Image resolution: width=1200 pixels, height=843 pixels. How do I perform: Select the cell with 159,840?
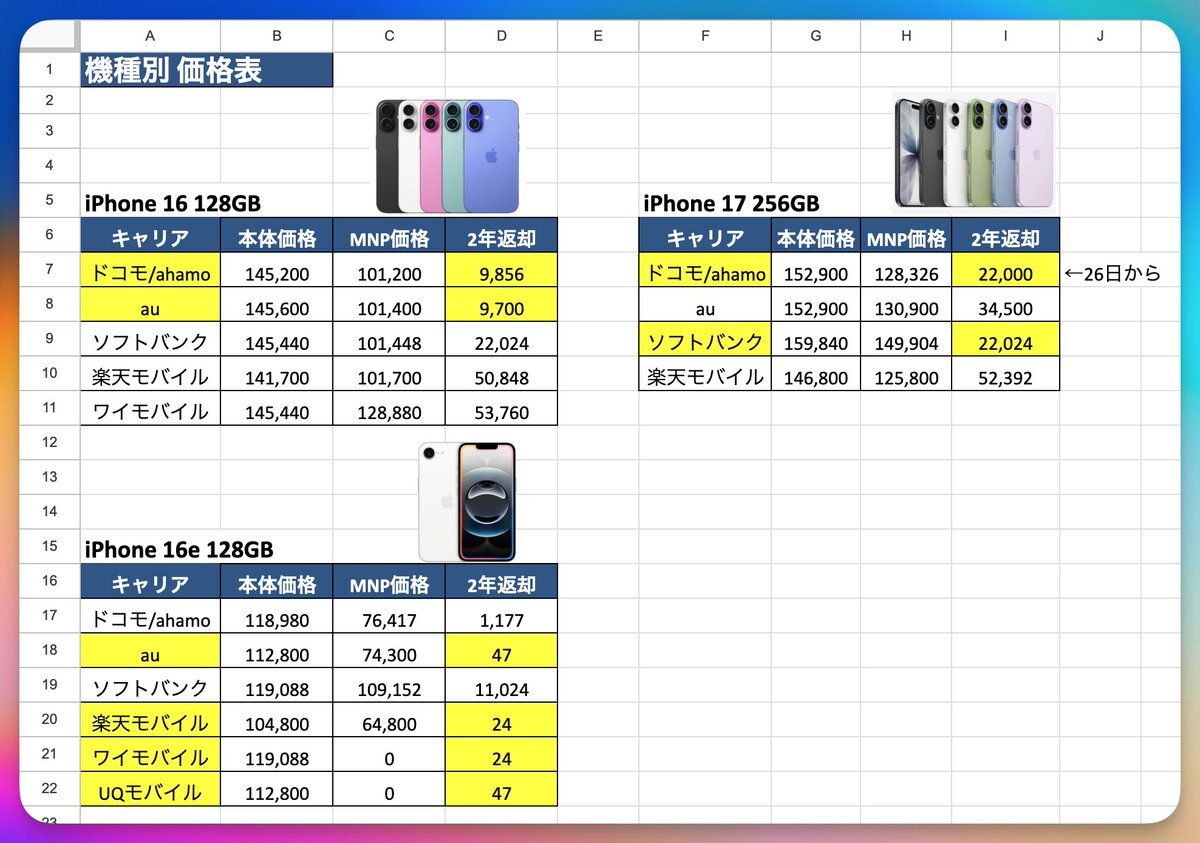tap(816, 339)
